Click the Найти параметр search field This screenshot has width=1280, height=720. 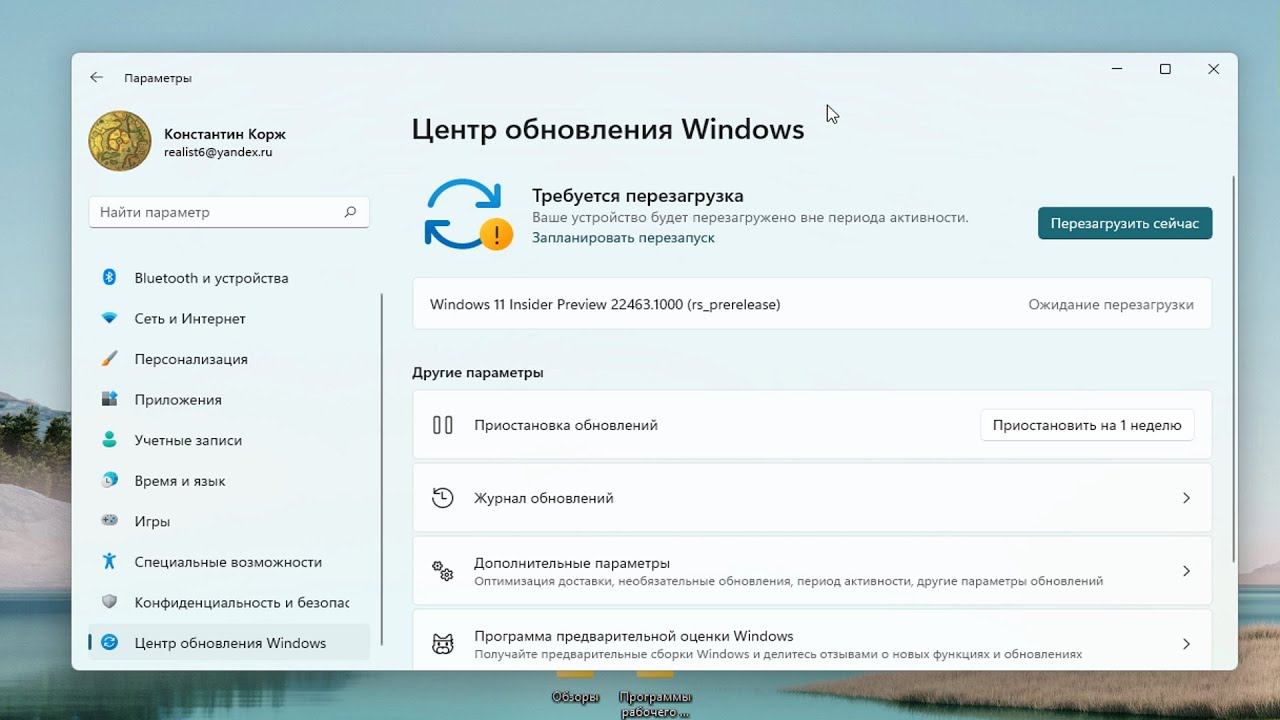tap(229, 212)
